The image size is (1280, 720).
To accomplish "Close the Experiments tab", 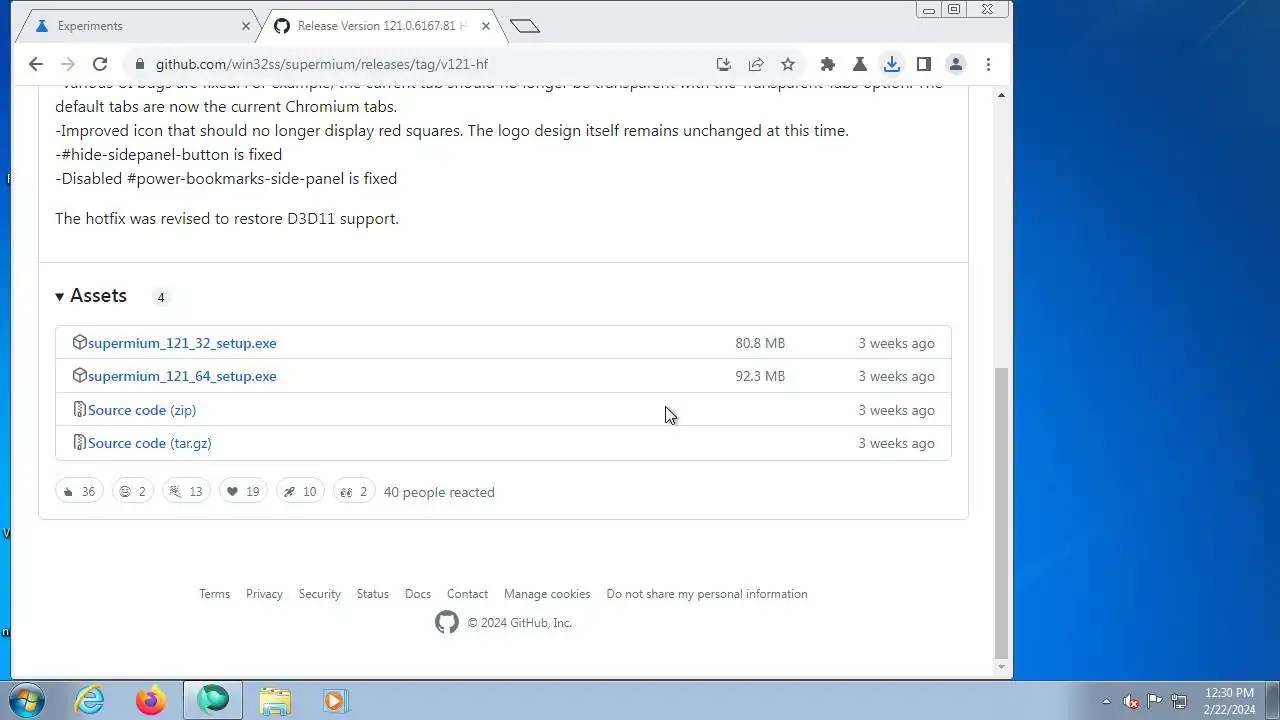I will (246, 26).
